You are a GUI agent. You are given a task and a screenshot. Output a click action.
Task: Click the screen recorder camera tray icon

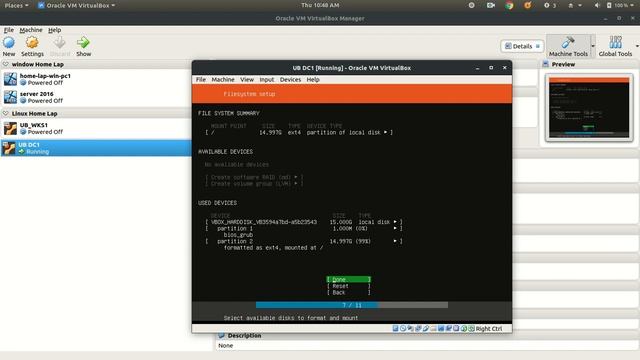[490, 5]
